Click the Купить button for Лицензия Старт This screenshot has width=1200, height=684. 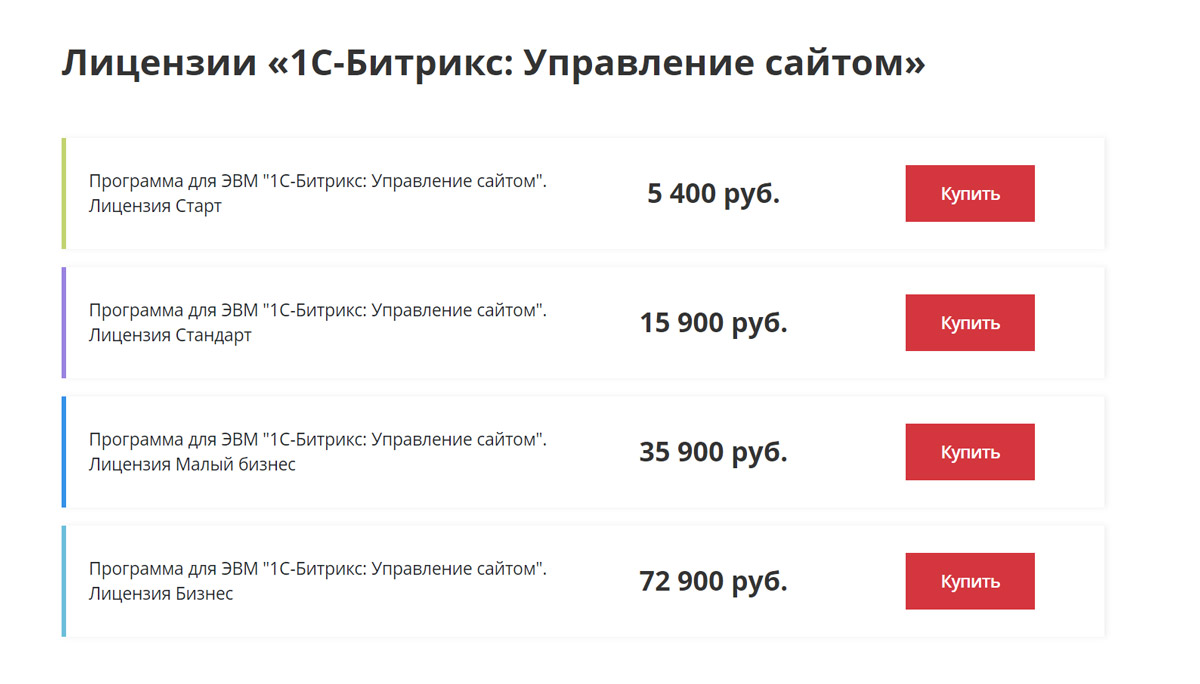(x=969, y=193)
